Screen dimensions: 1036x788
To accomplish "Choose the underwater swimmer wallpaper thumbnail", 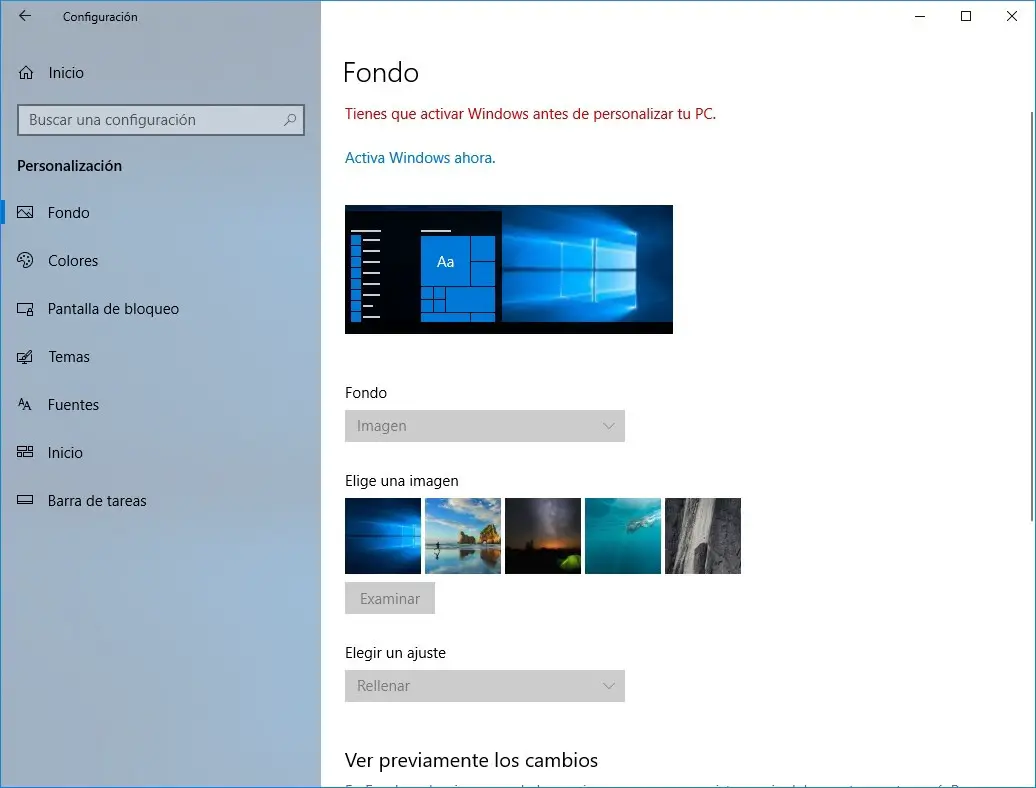I will pos(622,536).
